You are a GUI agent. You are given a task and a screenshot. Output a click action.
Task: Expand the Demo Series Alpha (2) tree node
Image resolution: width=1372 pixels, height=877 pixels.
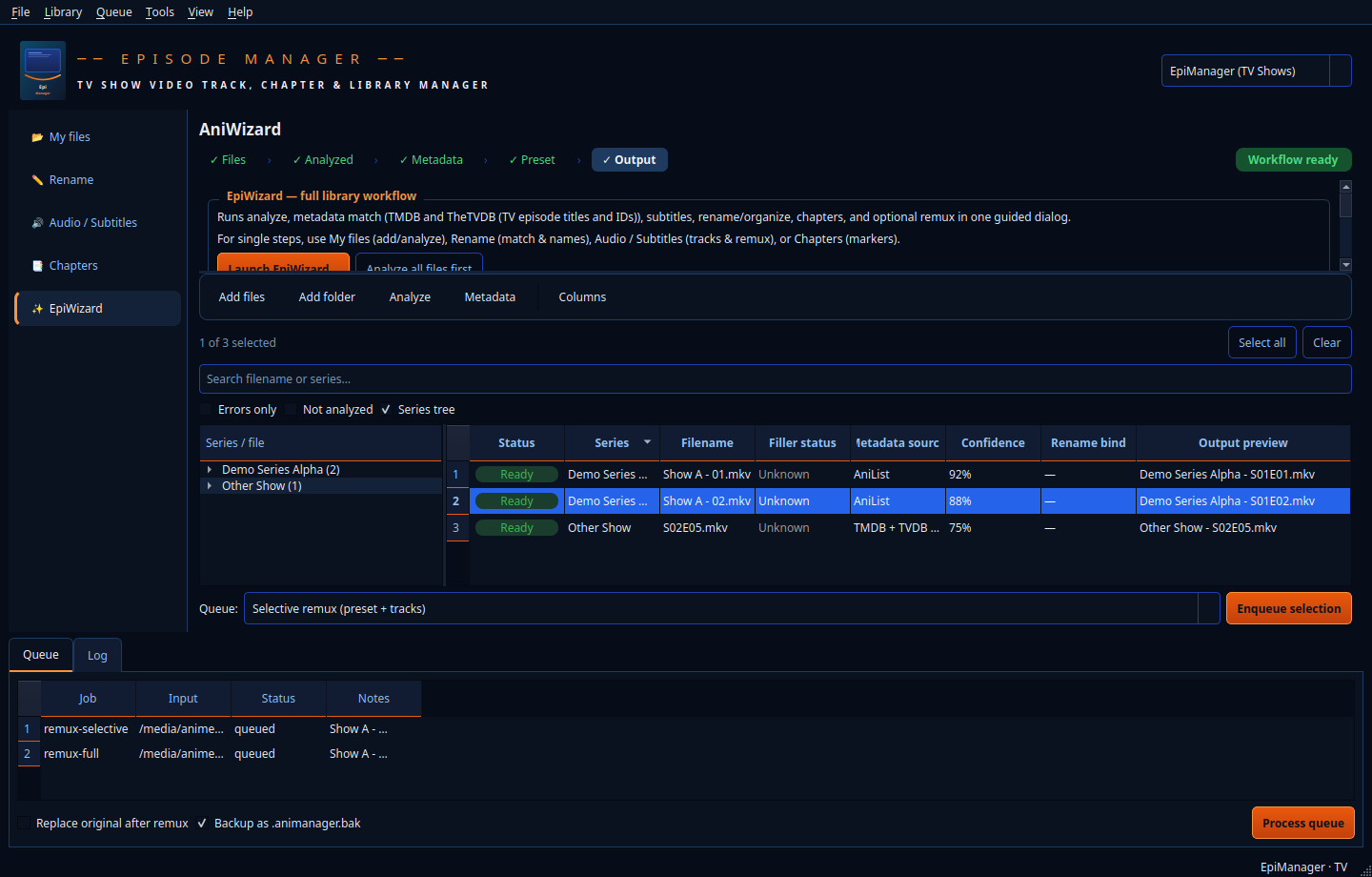210,470
